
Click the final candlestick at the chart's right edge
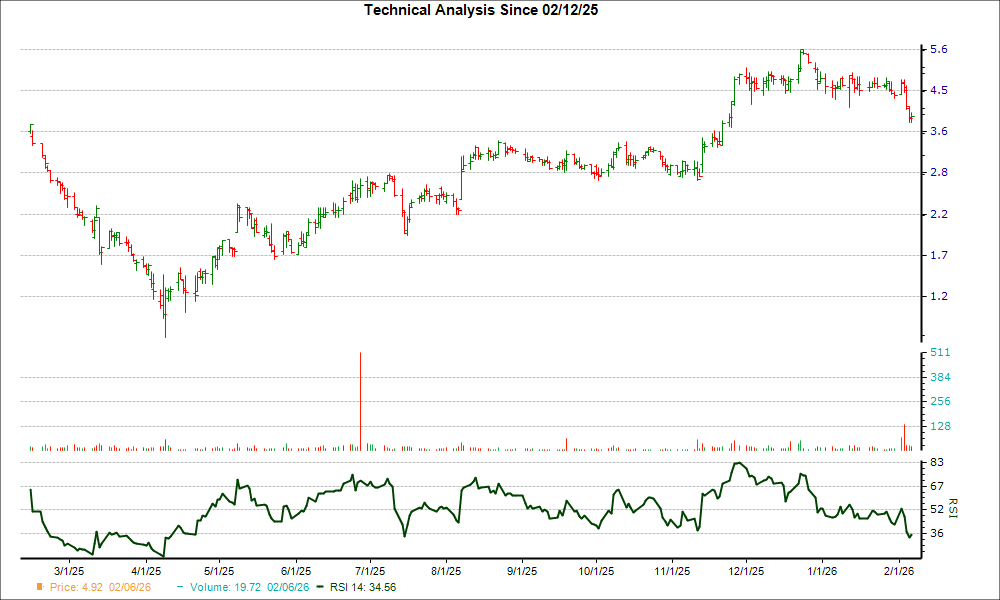point(910,115)
